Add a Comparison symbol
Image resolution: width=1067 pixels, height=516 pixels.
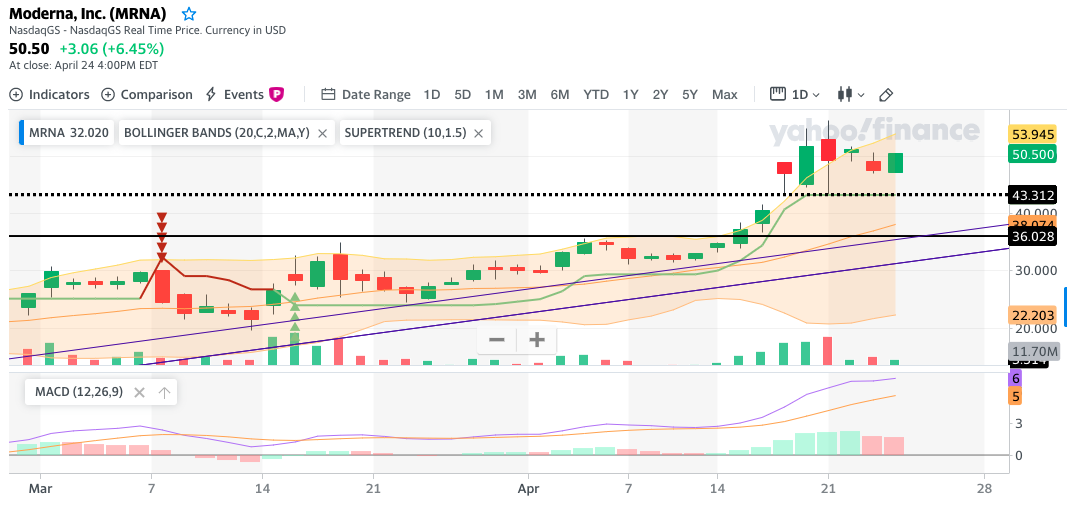pos(147,94)
